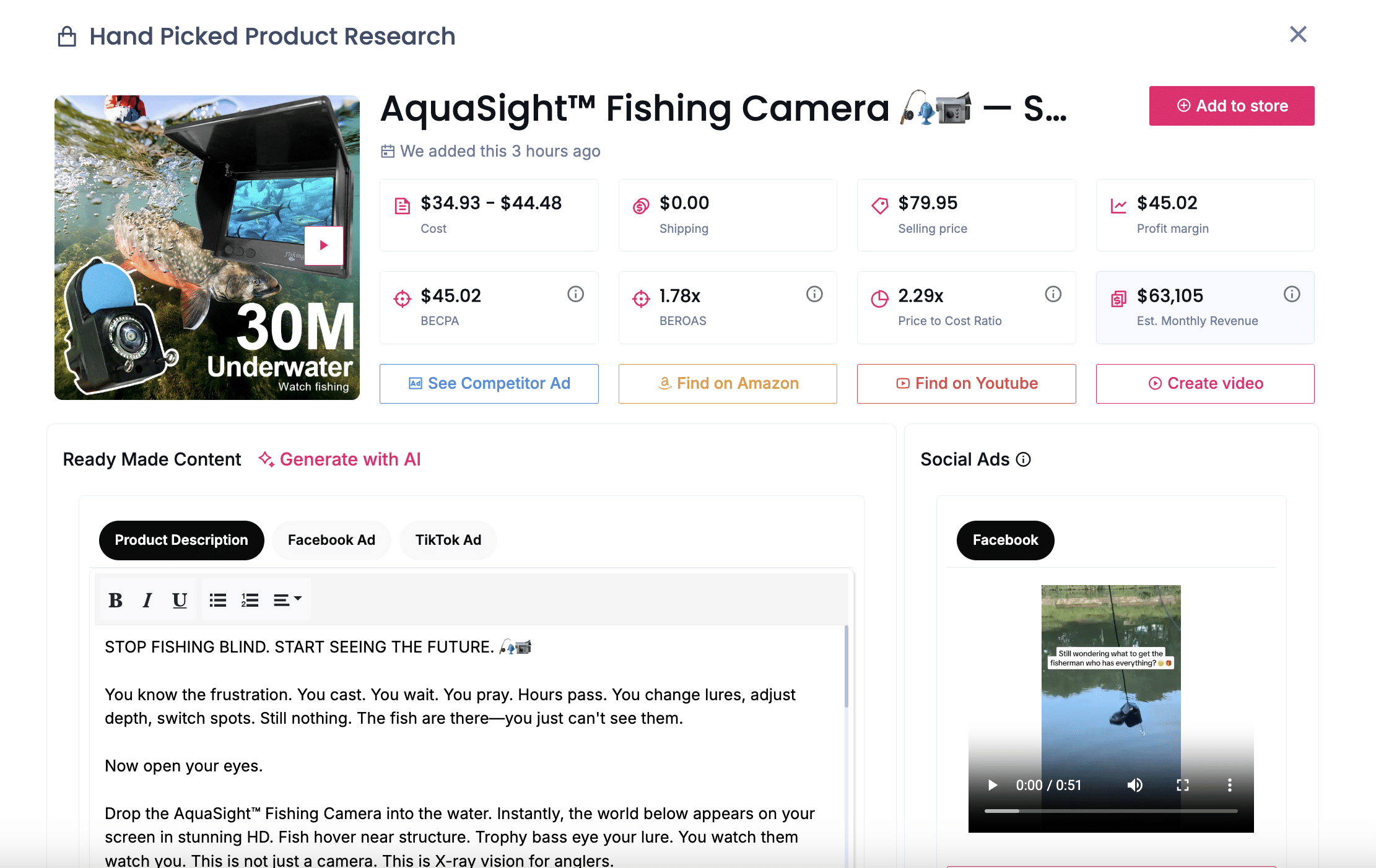Switch to the Facebook Ad tab

(x=331, y=540)
